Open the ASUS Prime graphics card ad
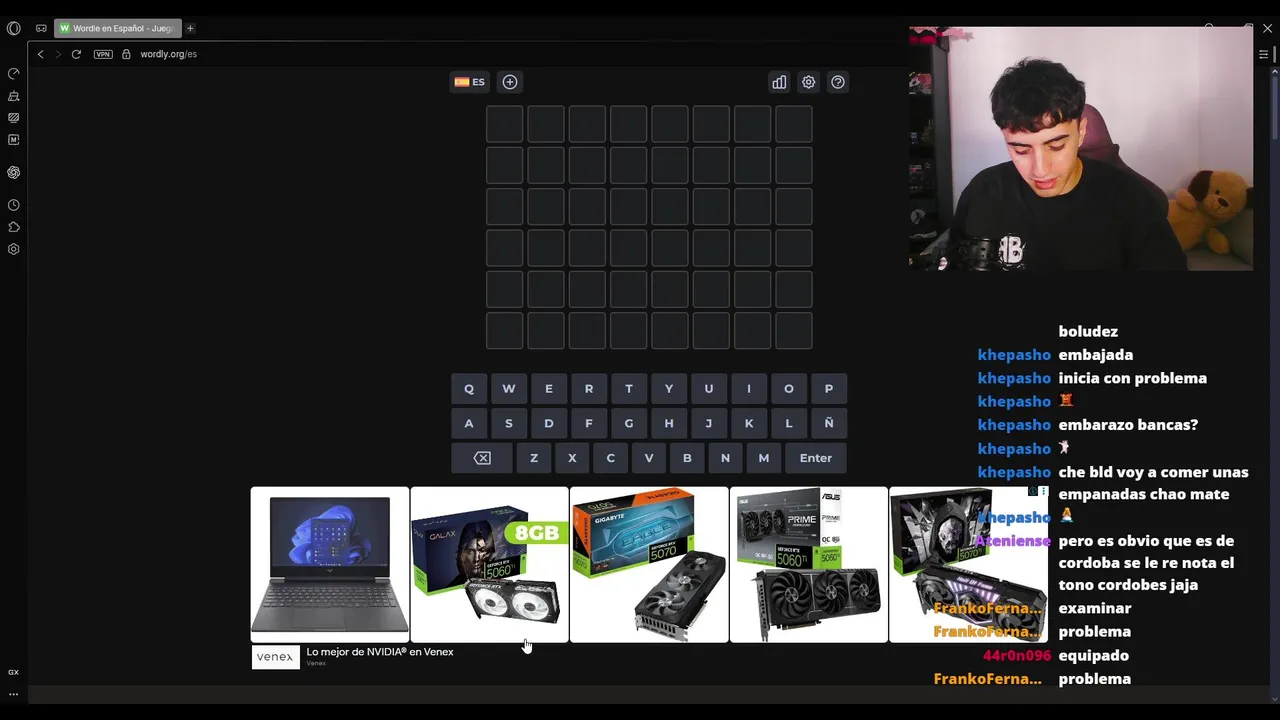This screenshot has height=720, width=1280. [x=809, y=565]
